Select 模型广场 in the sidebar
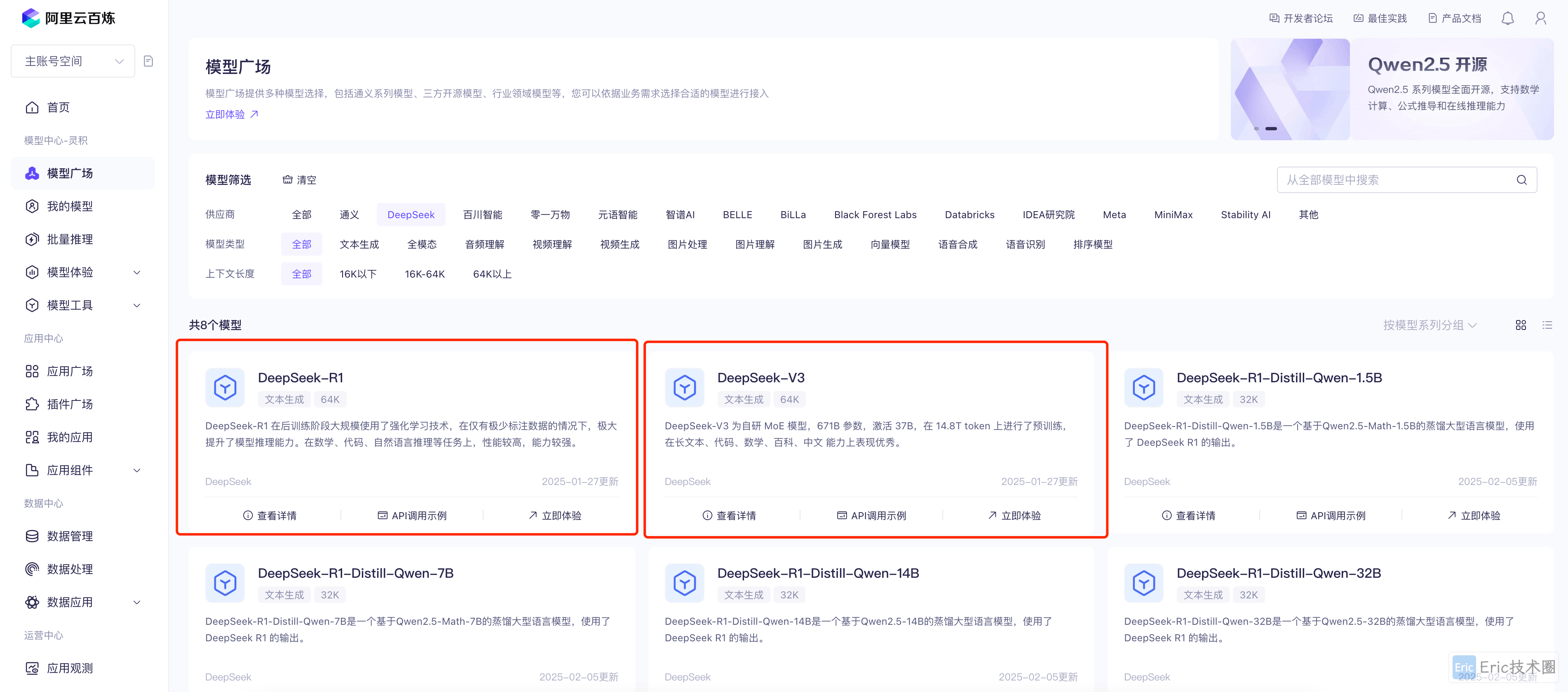This screenshot has width=1568, height=692. [x=83, y=174]
